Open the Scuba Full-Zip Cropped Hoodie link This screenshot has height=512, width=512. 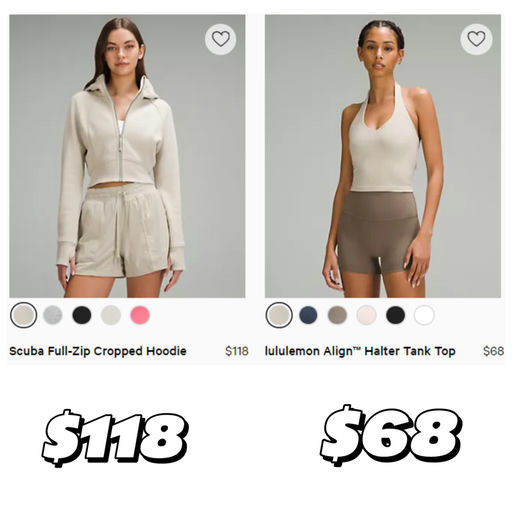[98, 351]
